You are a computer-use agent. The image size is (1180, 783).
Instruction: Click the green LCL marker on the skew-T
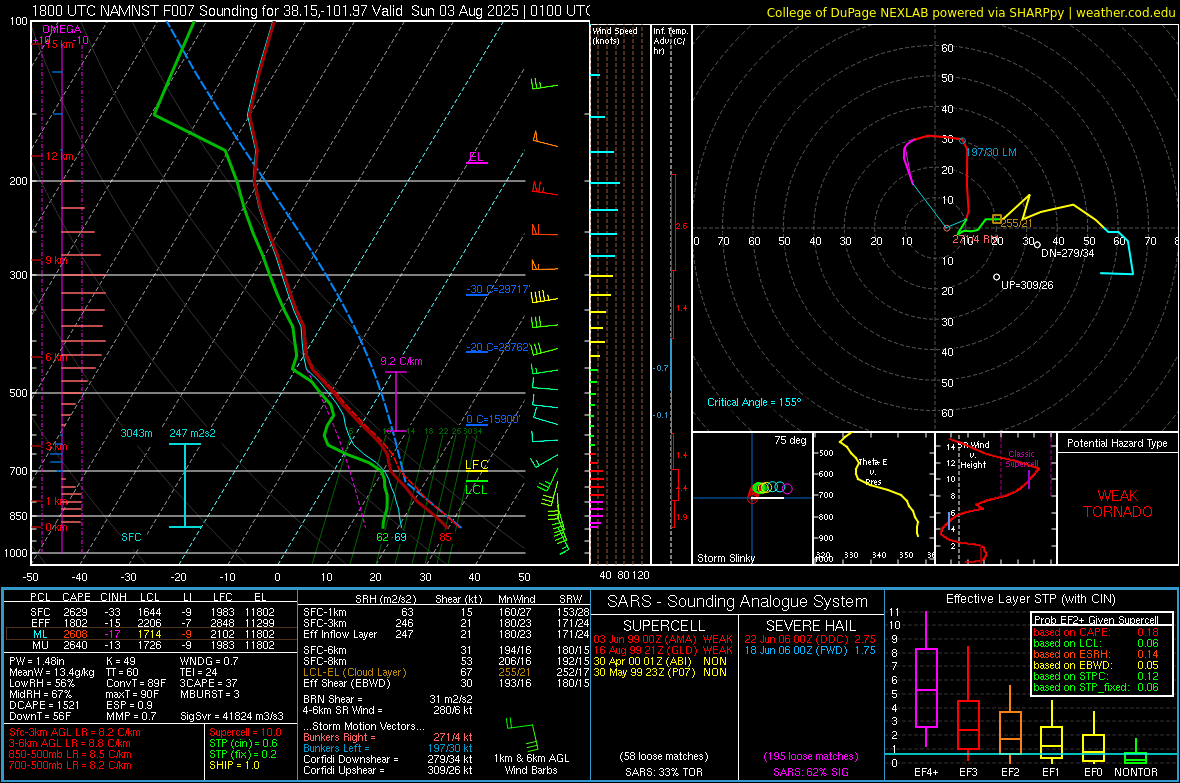tap(476, 489)
